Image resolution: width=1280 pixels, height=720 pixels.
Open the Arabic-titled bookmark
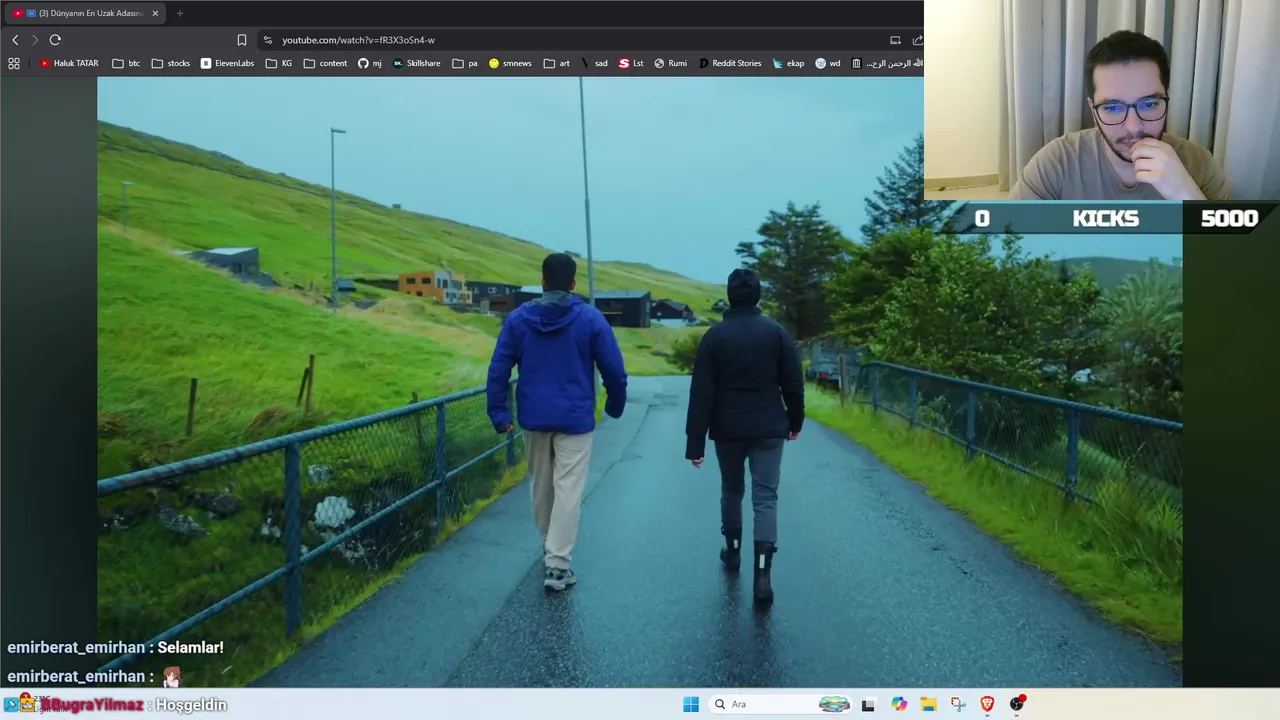tap(886, 63)
